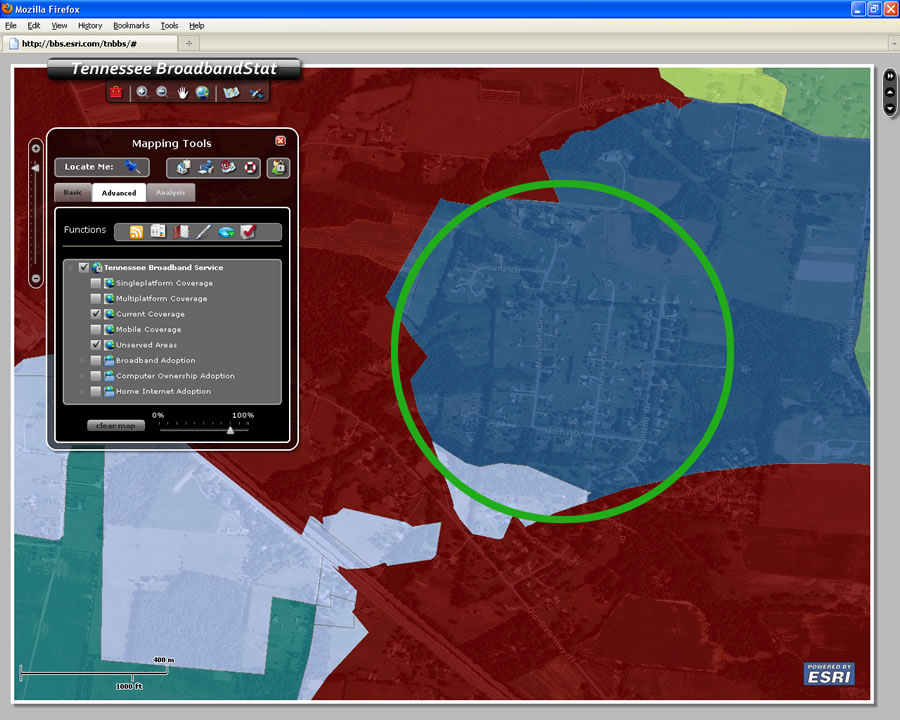Click the blue disk arrow function icon
The width and height of the screenshot is (900, 720).
[226, 232]
